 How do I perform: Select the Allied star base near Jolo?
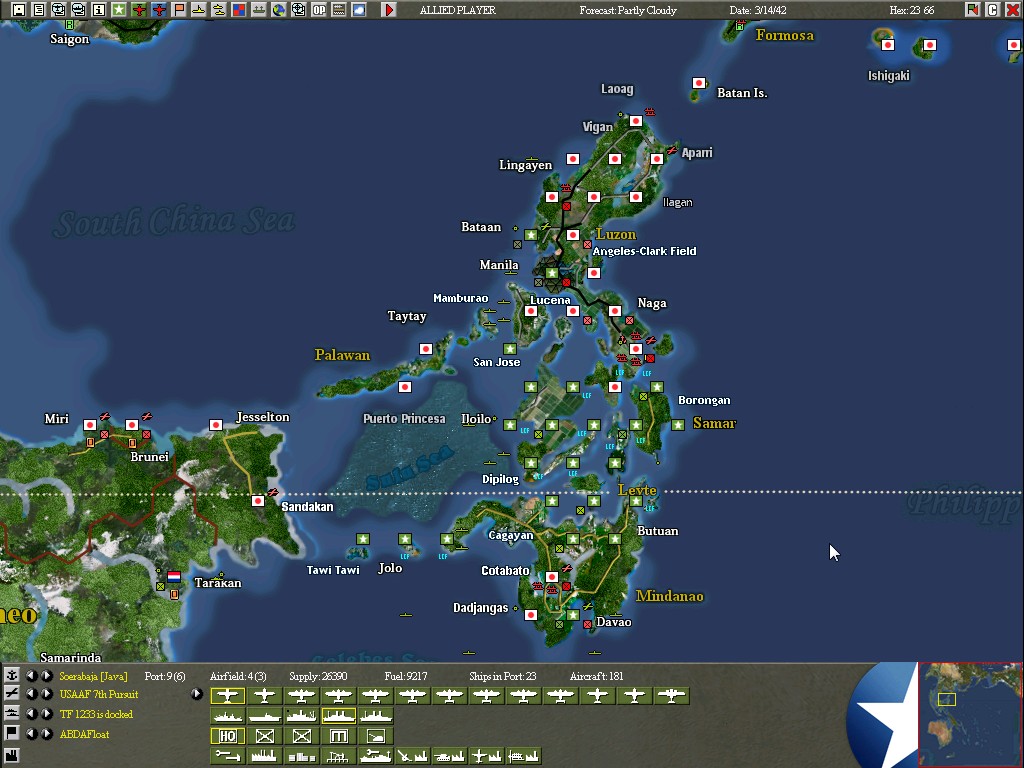[405, 539]
